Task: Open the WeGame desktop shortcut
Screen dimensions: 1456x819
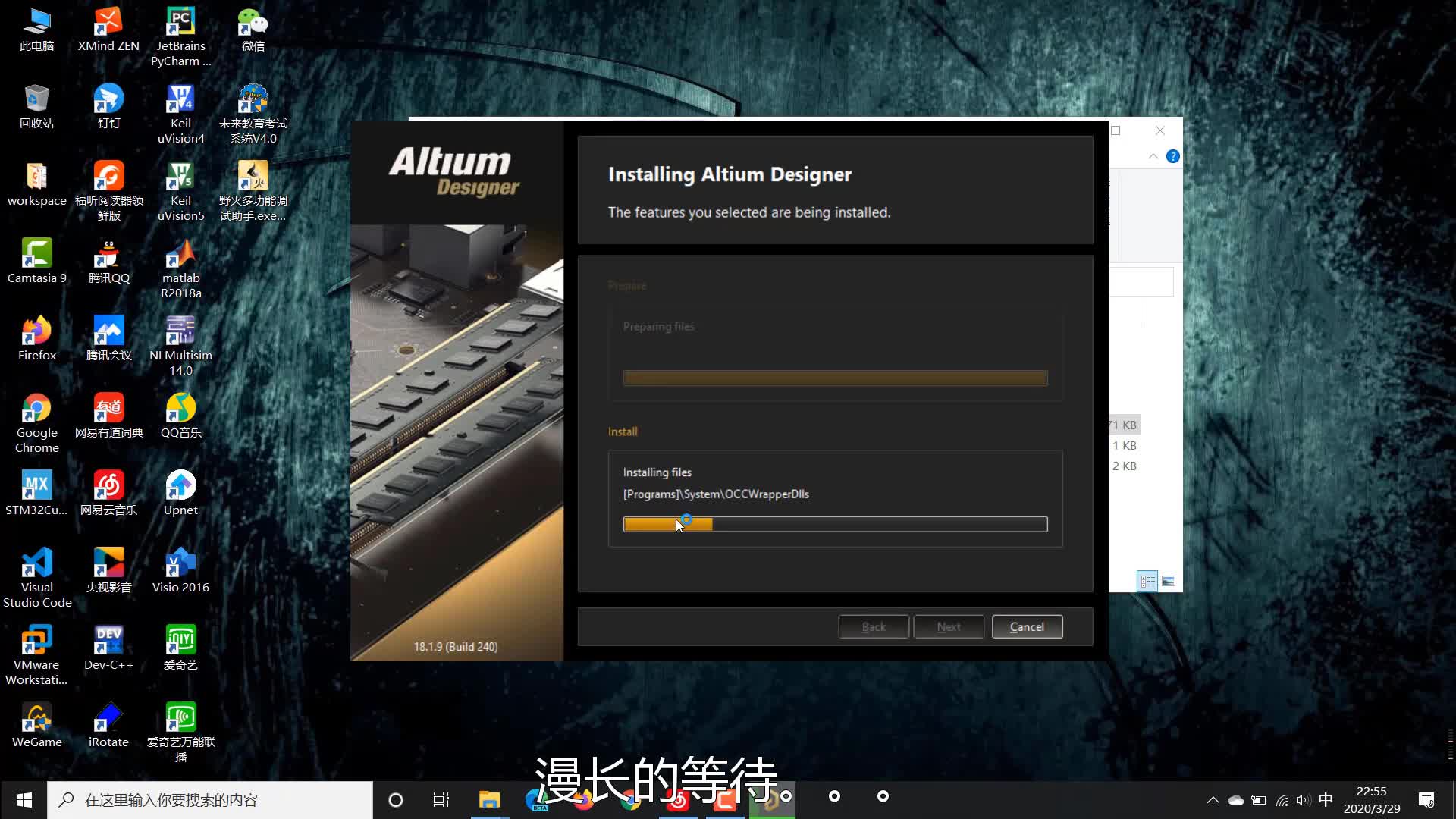Action: [36, 726]
